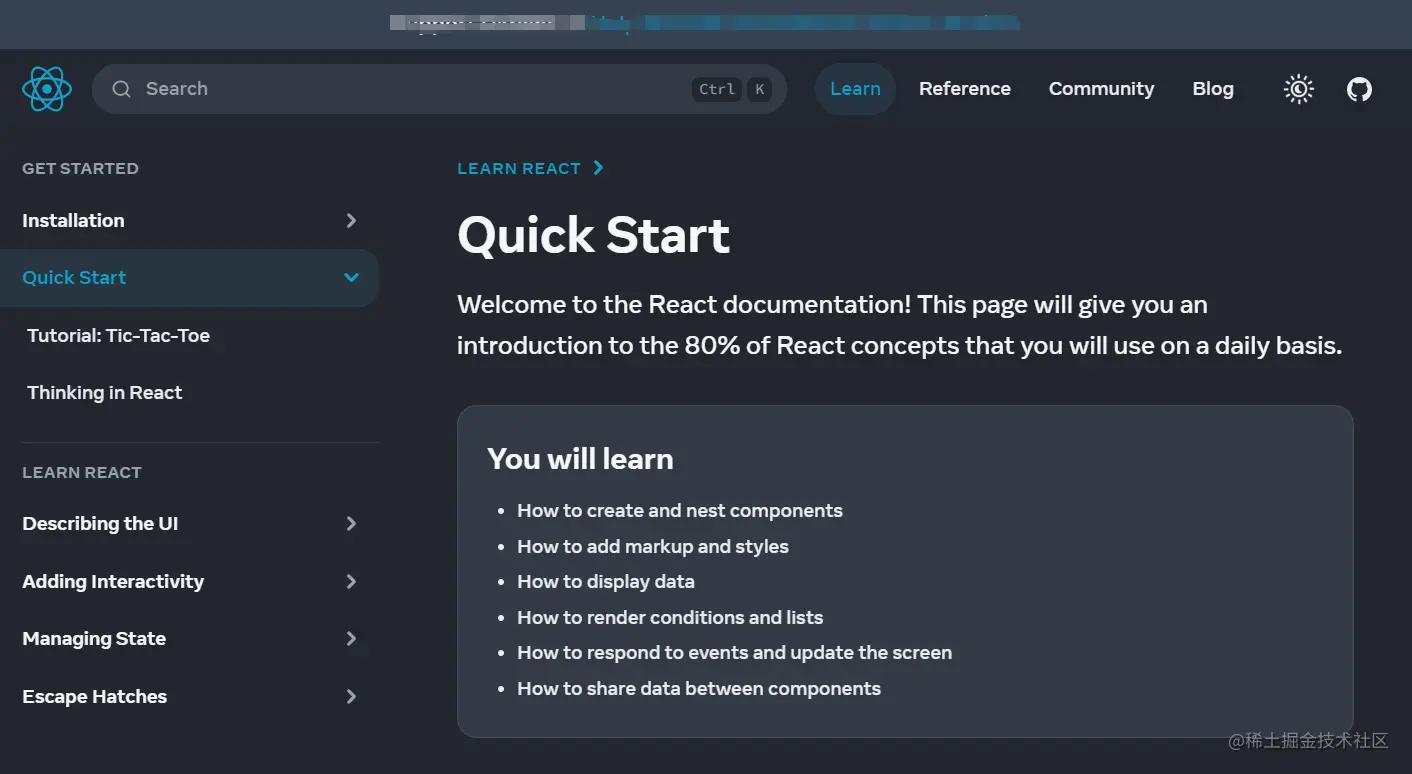
Task: Click the Search input field
Action: click(x=439, y=89)
